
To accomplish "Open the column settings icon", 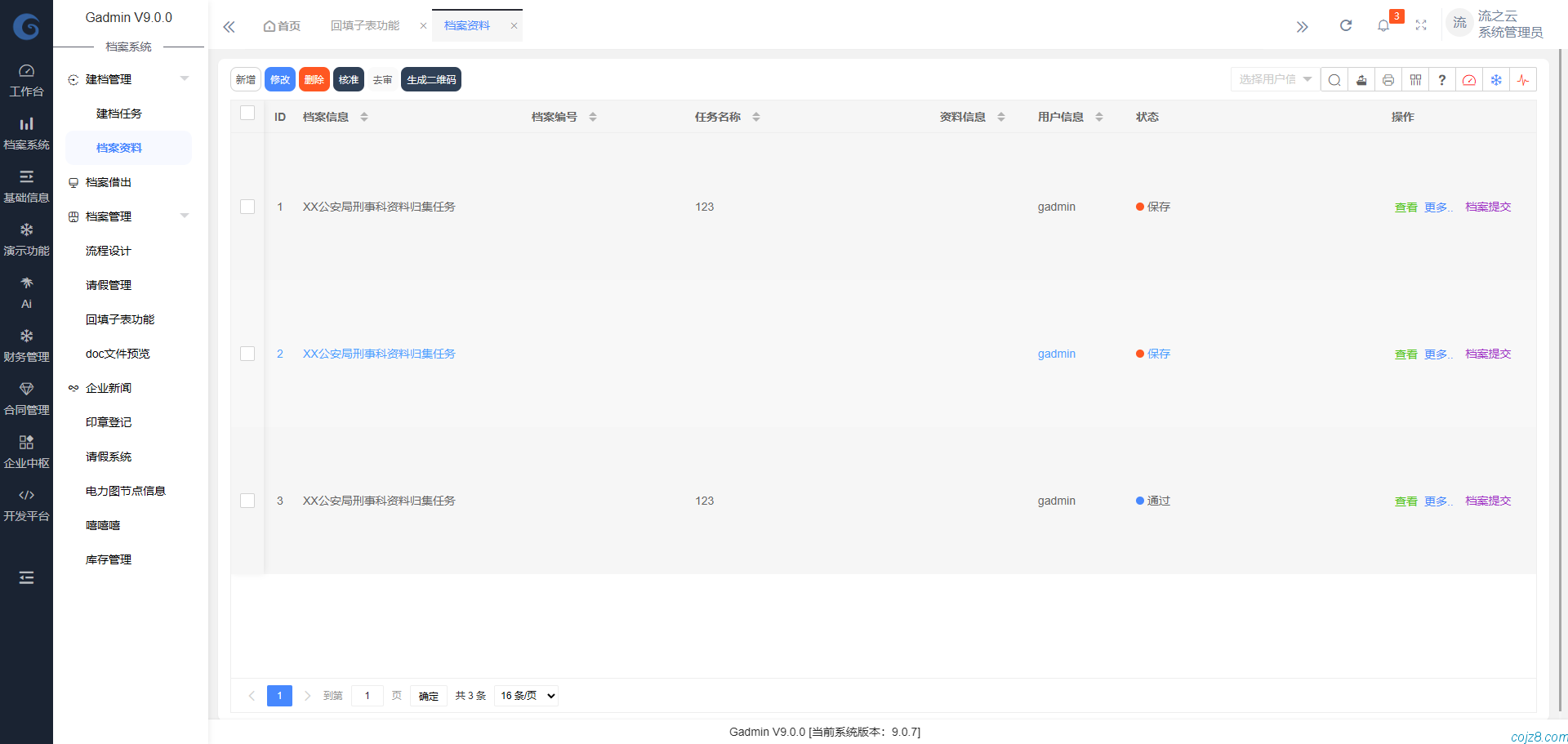I will click(x=1415, y=79).
